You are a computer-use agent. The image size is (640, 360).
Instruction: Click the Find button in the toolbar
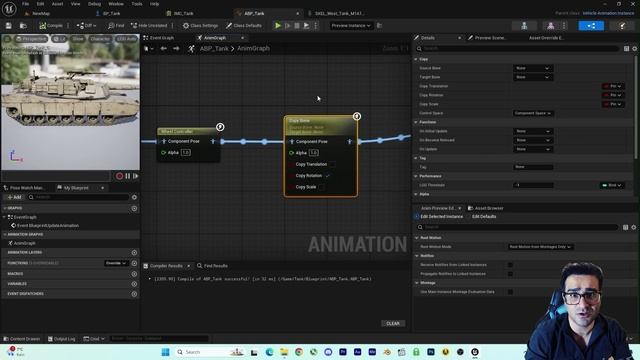tap(116, 25)
